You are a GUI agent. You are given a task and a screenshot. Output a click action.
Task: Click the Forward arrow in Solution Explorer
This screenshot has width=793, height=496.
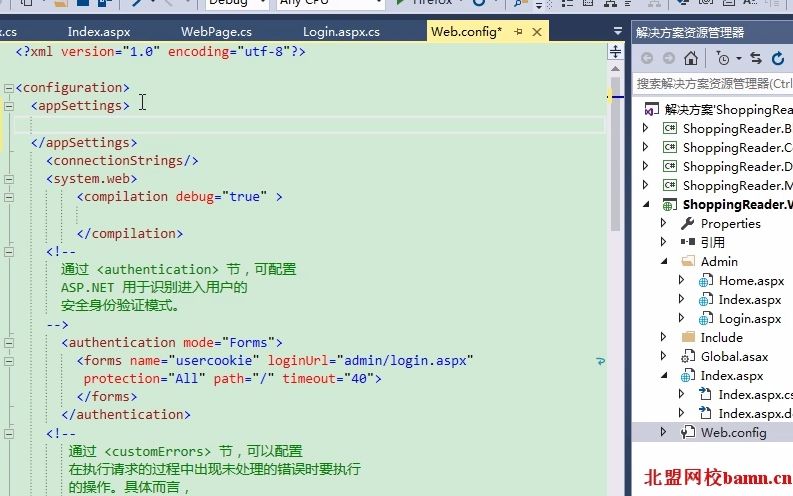point(669,59)
